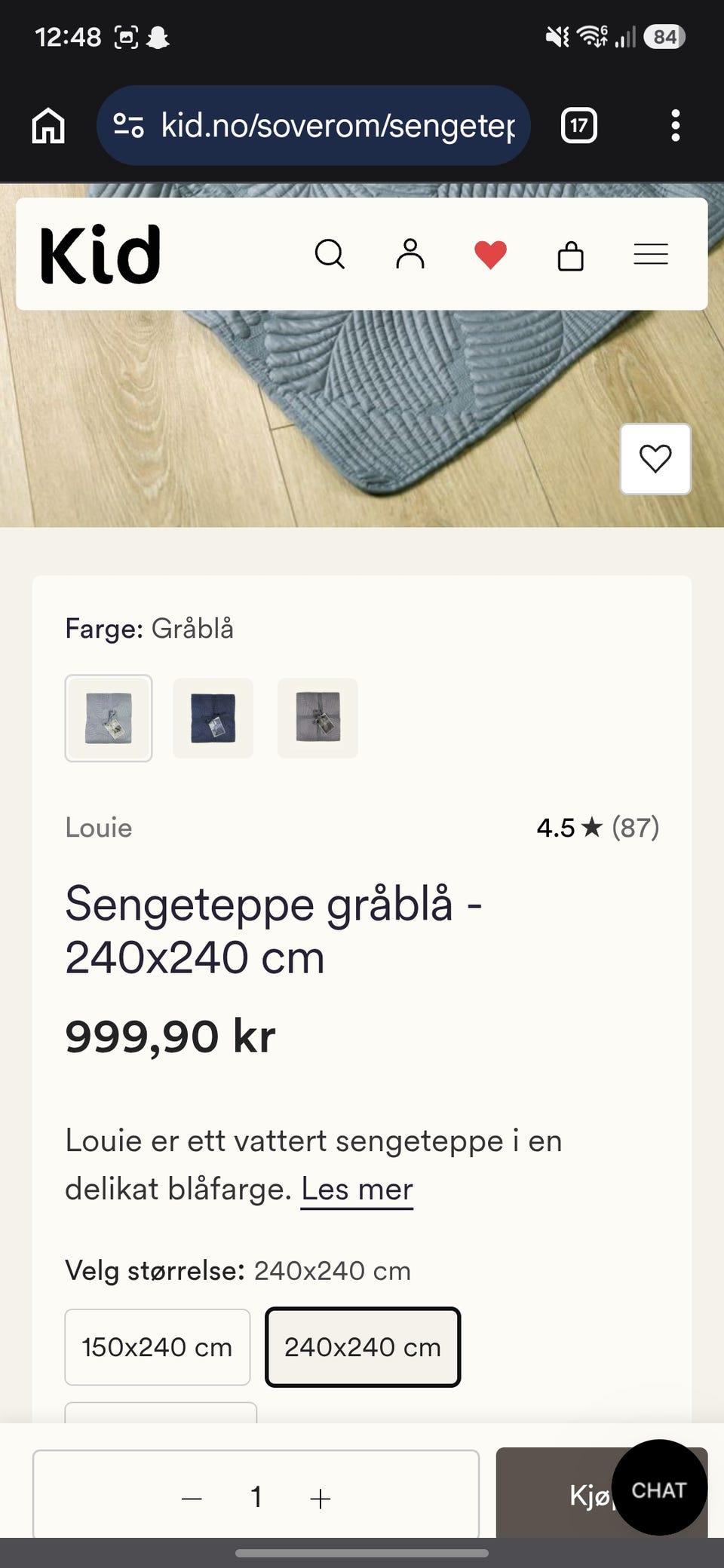This screenshot has width=724, height=1568.
Task: Choose size 150x240 cm
Action: [158, 1347]
